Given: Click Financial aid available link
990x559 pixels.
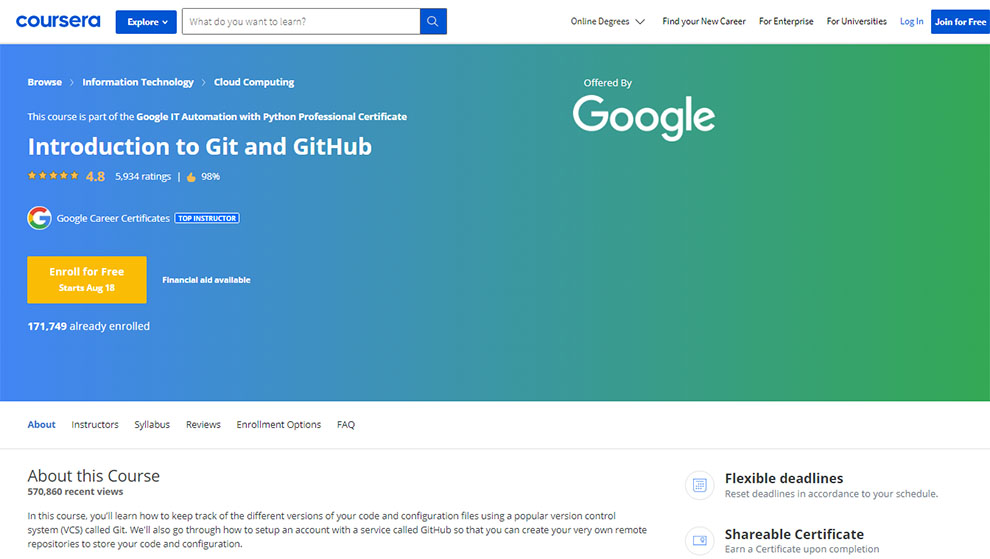Looking at the screenshot, I should click(206, 280).
